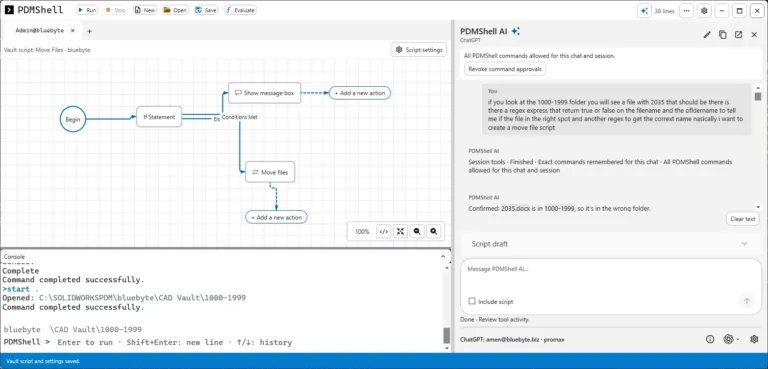768x369 pixels.
Task: Click the Vault script: Move Files - bluebyte label
Action: point(47,49)
